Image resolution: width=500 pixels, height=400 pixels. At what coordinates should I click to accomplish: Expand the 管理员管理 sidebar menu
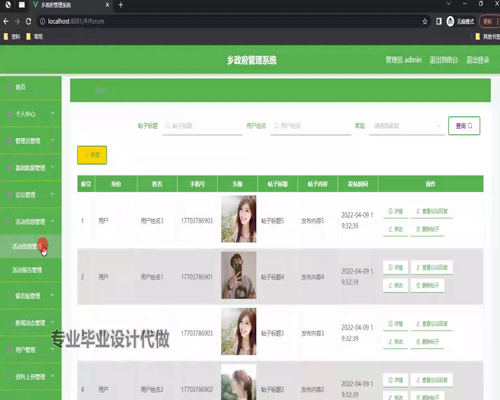31,141
